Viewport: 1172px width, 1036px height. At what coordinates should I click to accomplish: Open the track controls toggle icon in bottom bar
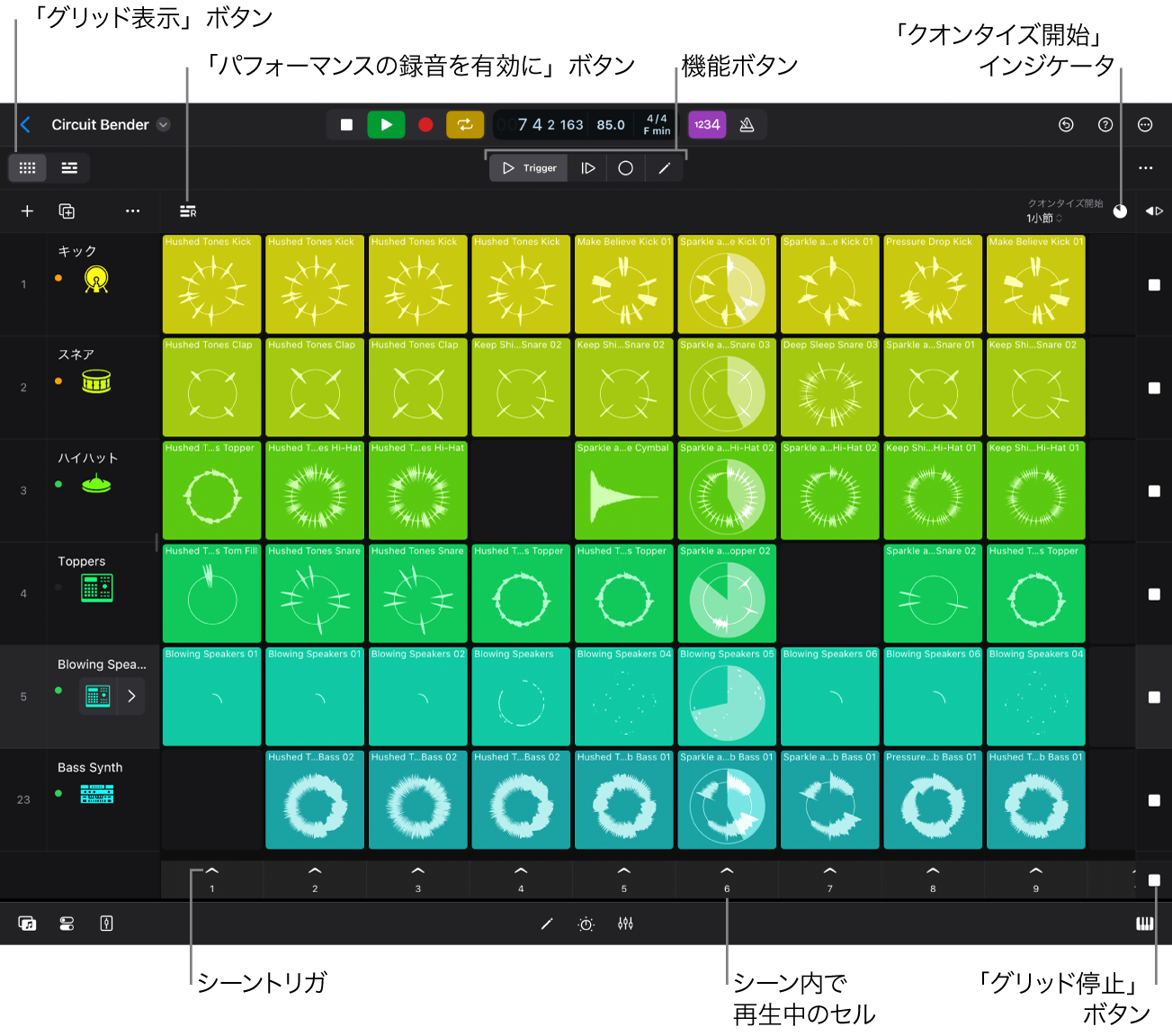click(x=67, y=924)
